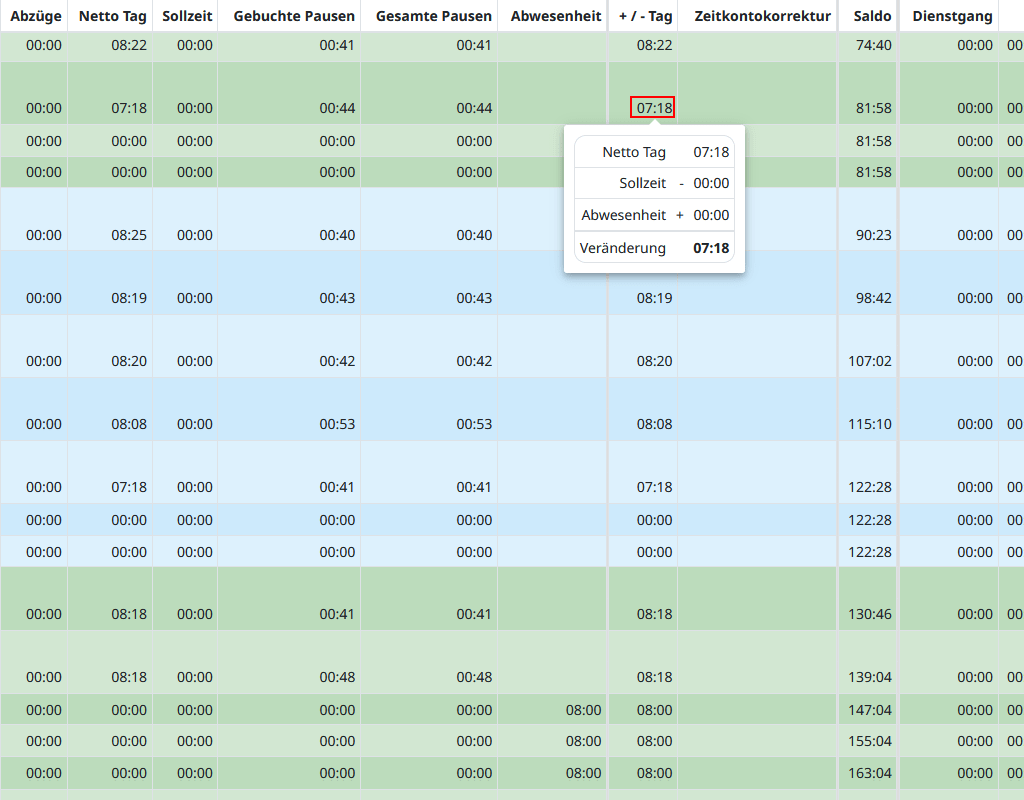Image resolution: width=1024 pixels, height=800 pixels.
Task: Select the Gebuchte Pausen cell showing 00:53
Action: [x=337, y=425]
